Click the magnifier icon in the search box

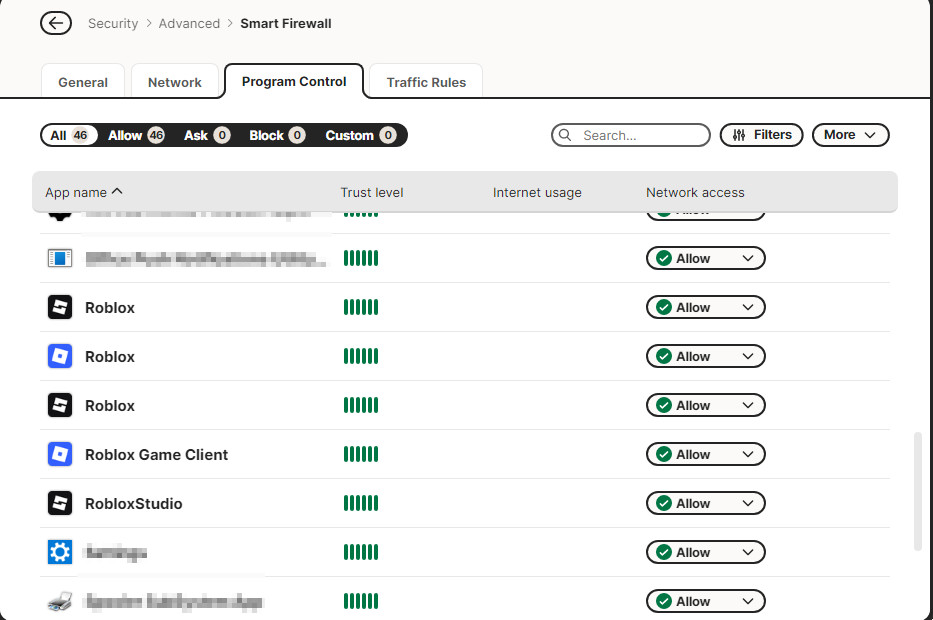(566, 135)
